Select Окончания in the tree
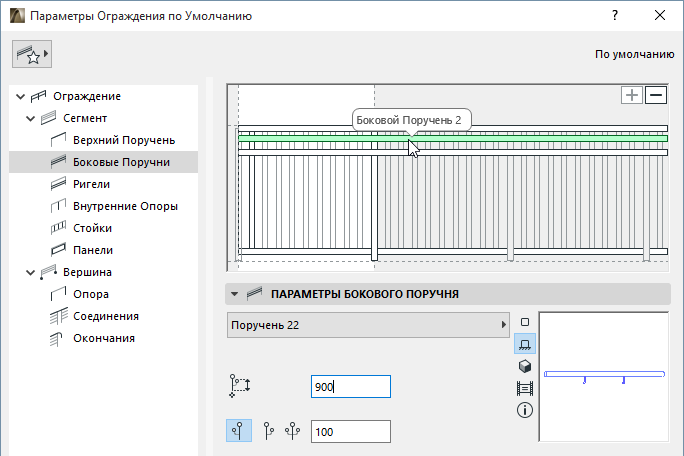 click(104, 338)
